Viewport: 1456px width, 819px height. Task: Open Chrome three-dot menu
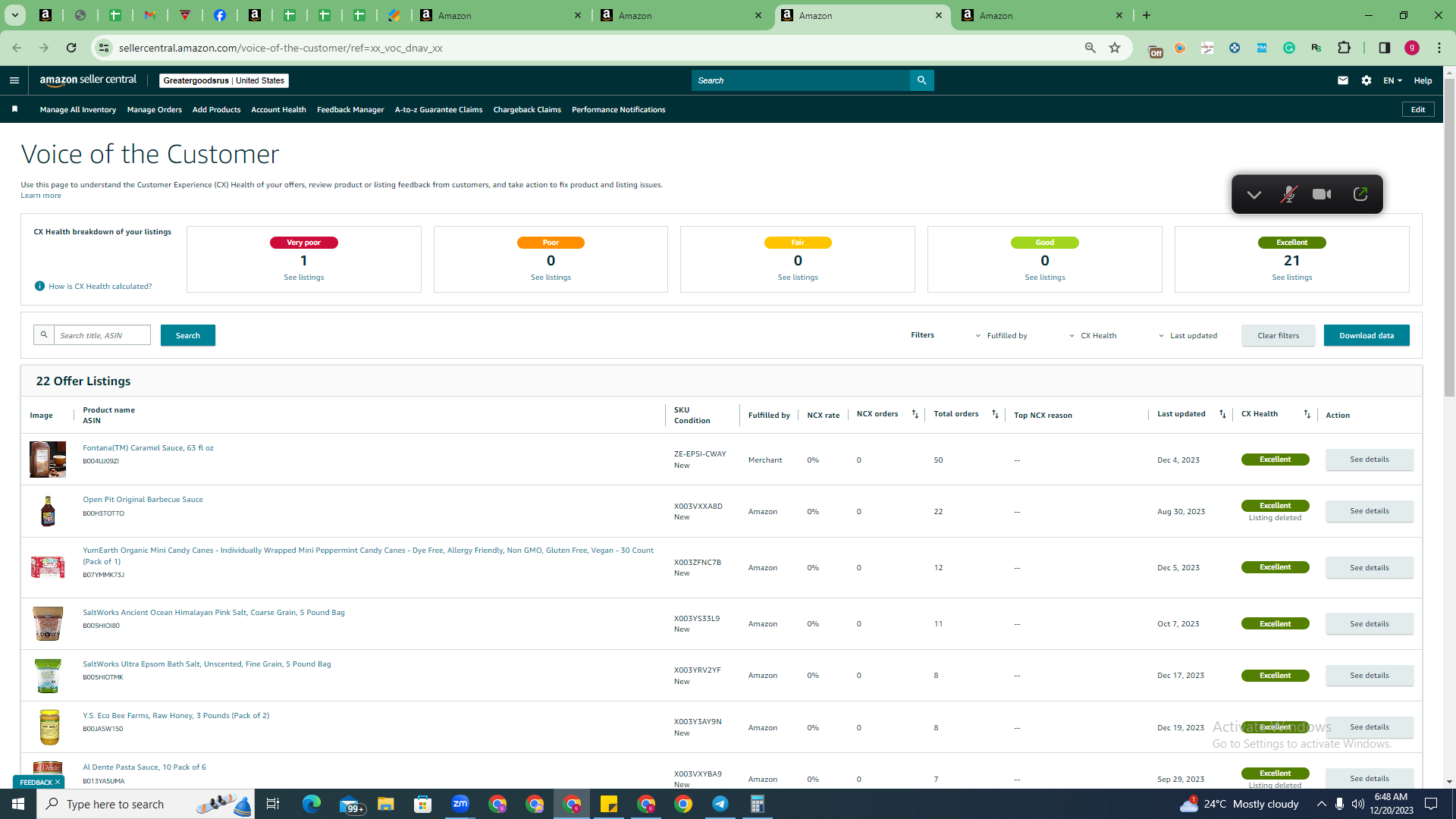(1439, 48)
